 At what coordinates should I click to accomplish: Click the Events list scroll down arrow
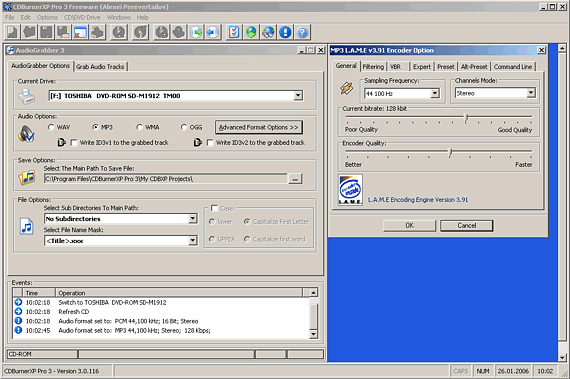pyautogui.click(x=313, y=334)
